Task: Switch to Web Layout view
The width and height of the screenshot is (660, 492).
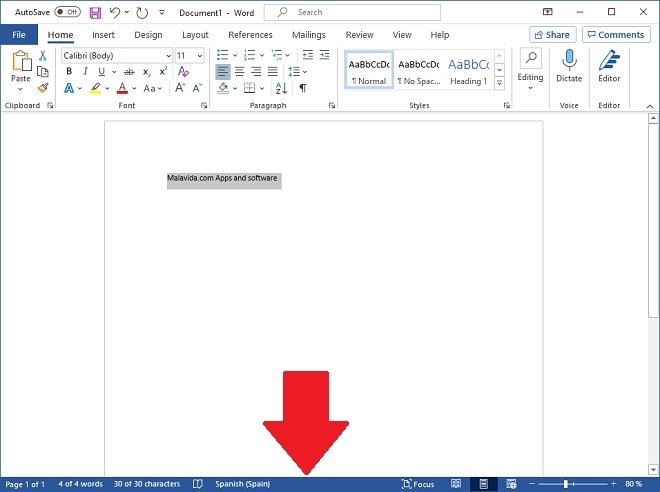Action: click(511, 484)
